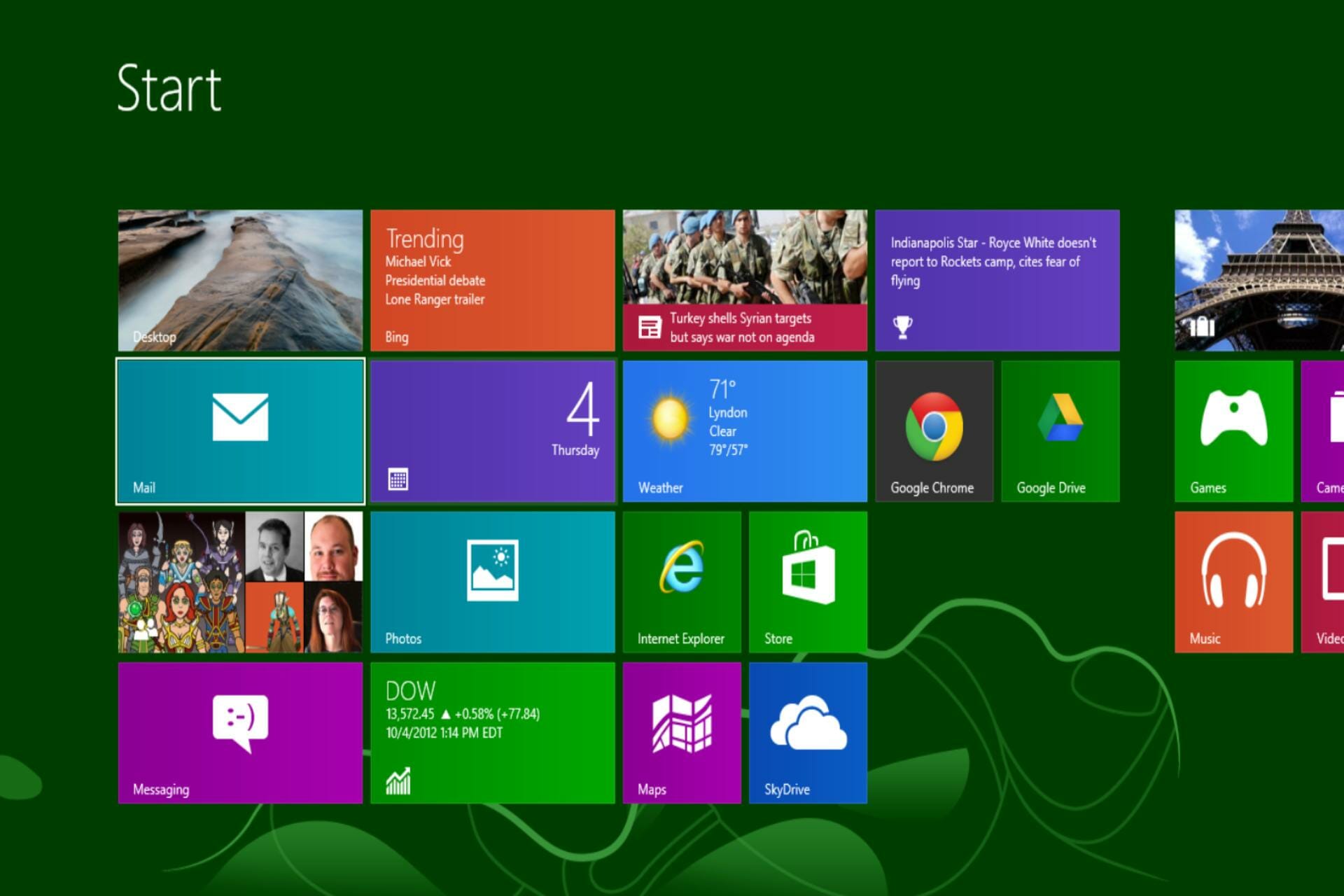Open the SkyDrive cloud tile
Viewport: 1344px width, 896px height.
click(808, 733)
